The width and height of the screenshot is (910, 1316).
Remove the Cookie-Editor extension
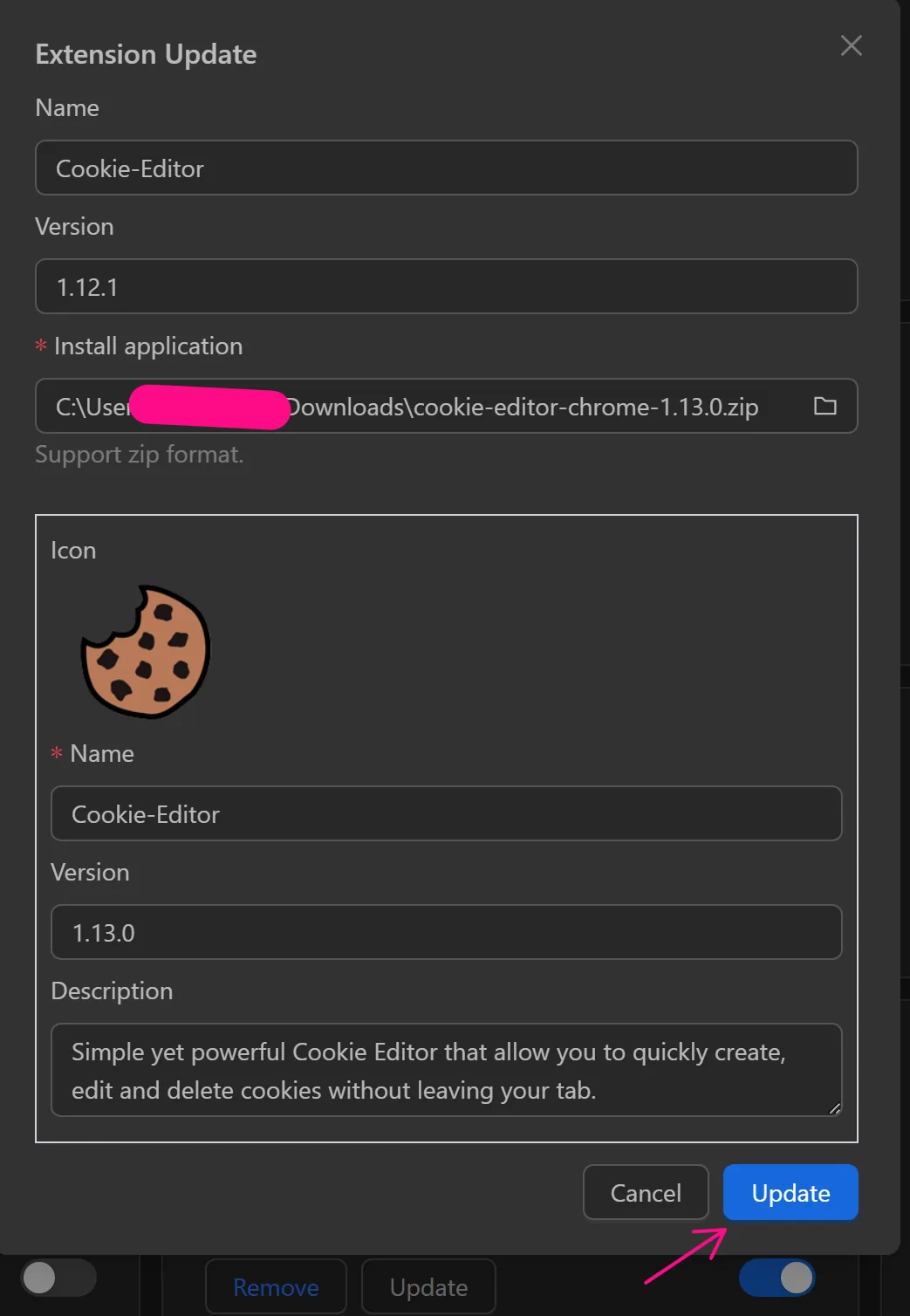click(x=275, y=1286)
